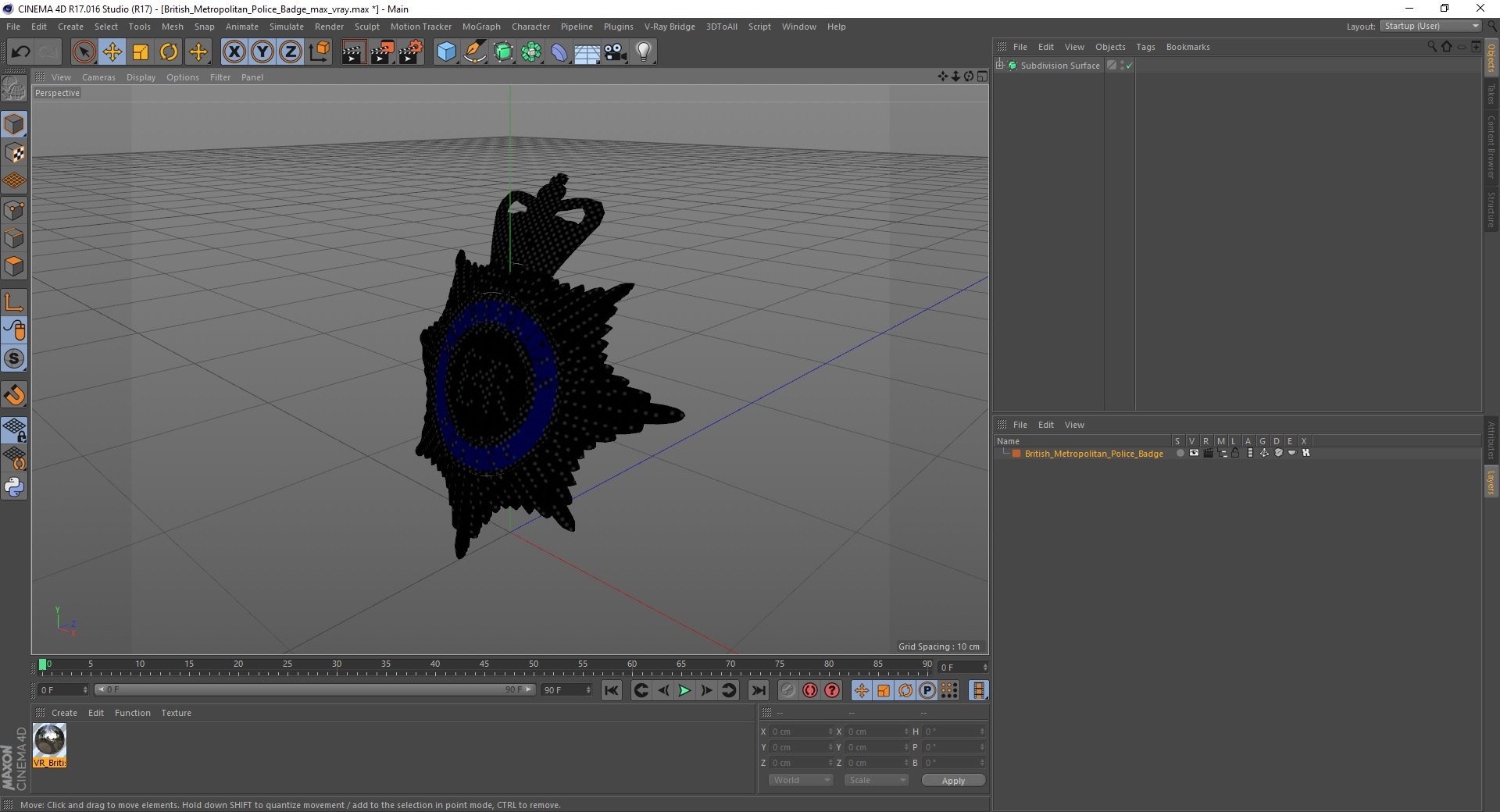
Task: Expand the Subdivision Surface object tree
Action: tap(1000, 65)
